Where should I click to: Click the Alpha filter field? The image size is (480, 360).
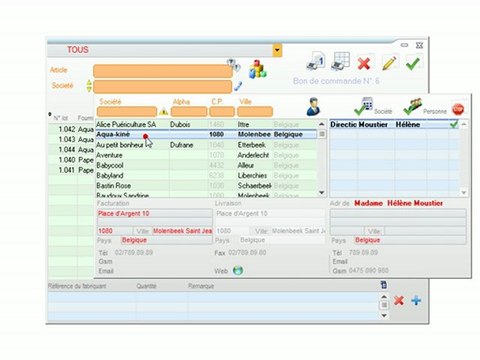pyautogui.click(x=189, y=112)
